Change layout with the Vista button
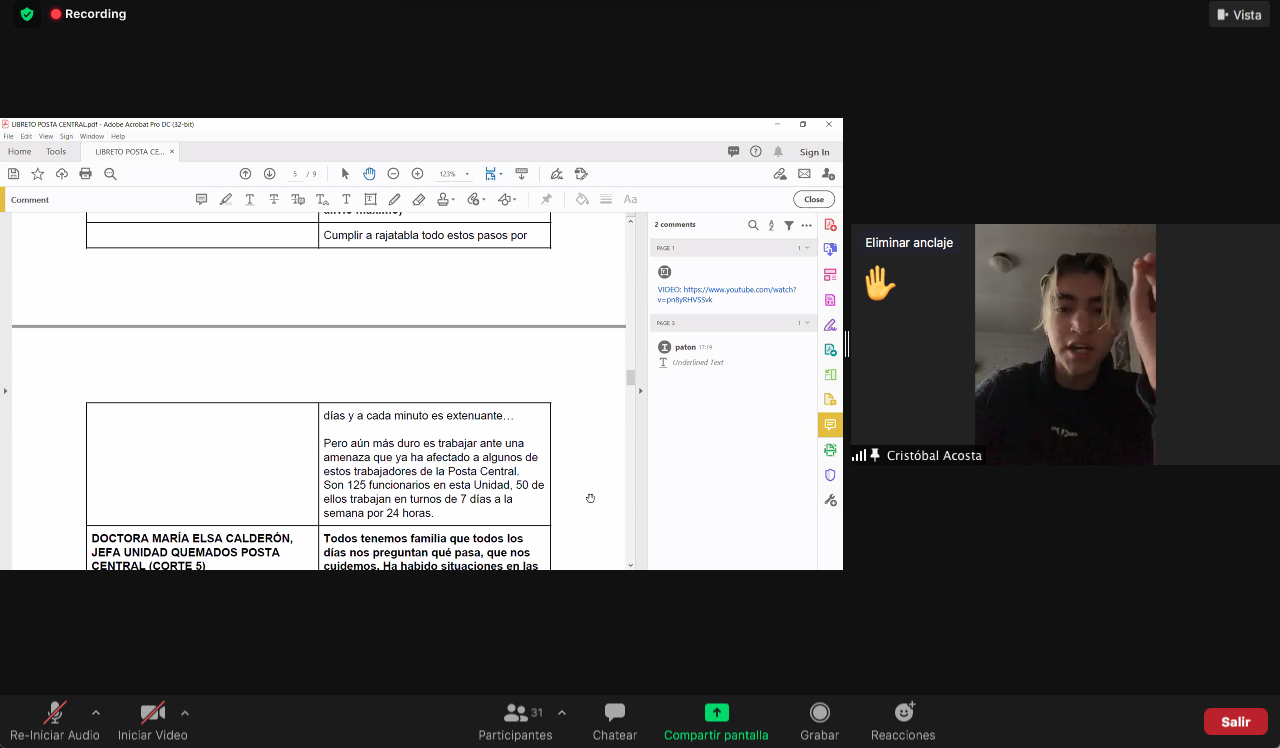Image resolution: width=1280 pixels, height=748 pixels. [x=1239, y=15]
